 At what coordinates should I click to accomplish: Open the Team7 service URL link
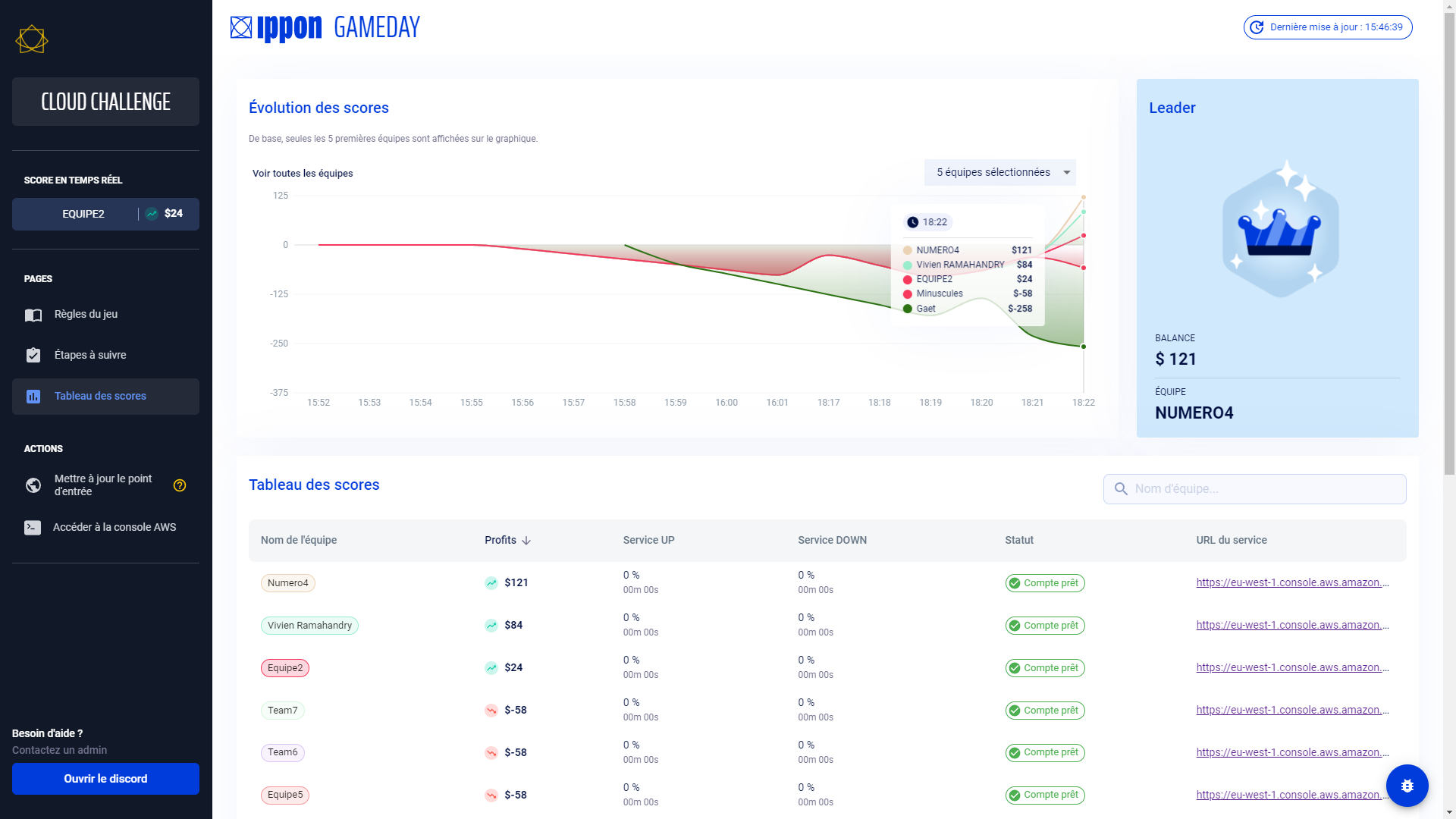(1293, 710)
